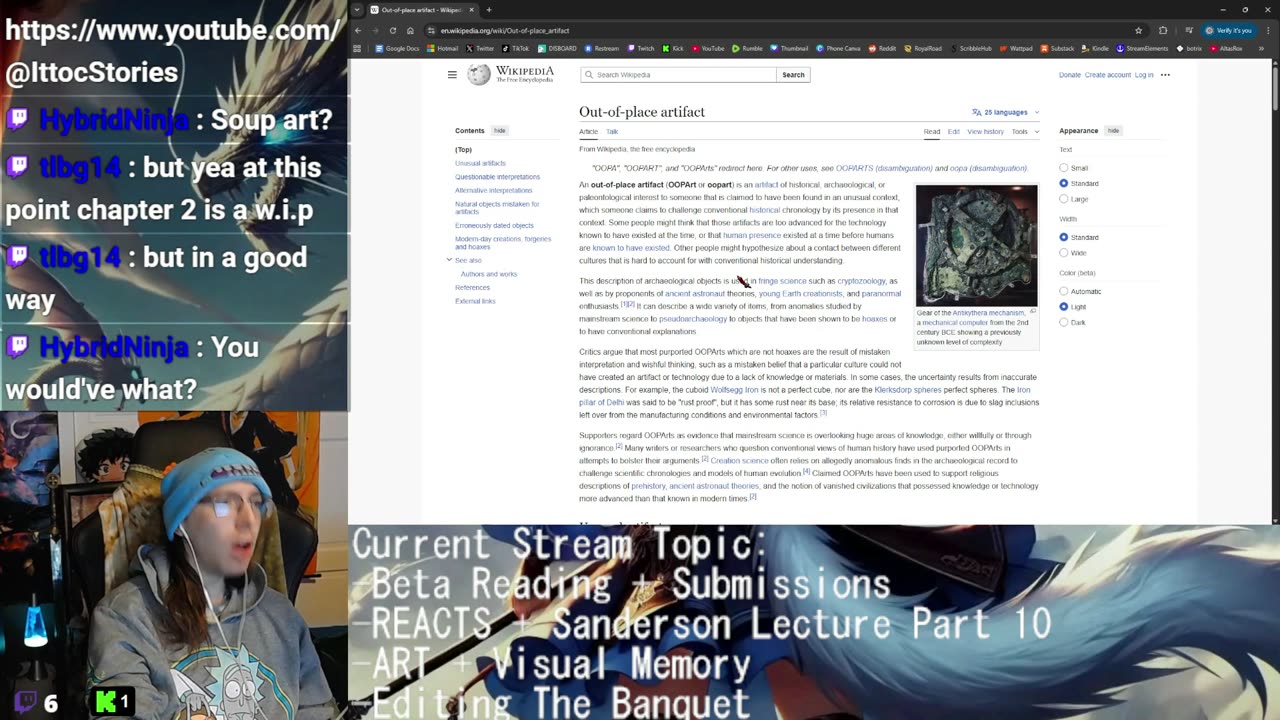Open the RoyalRoad bookmark
Screen dimensions: 1280x720
tap(922, 48)
